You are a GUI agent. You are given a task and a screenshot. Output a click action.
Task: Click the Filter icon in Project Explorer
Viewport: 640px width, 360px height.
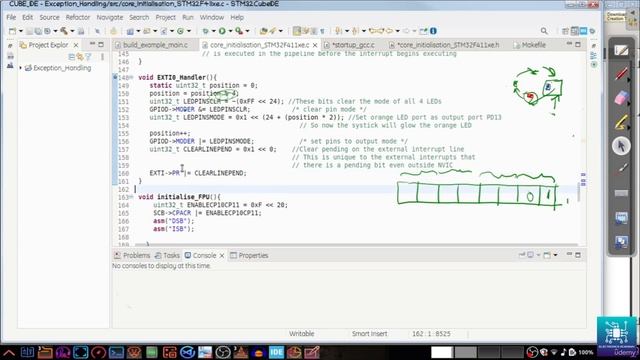(89, 57)
